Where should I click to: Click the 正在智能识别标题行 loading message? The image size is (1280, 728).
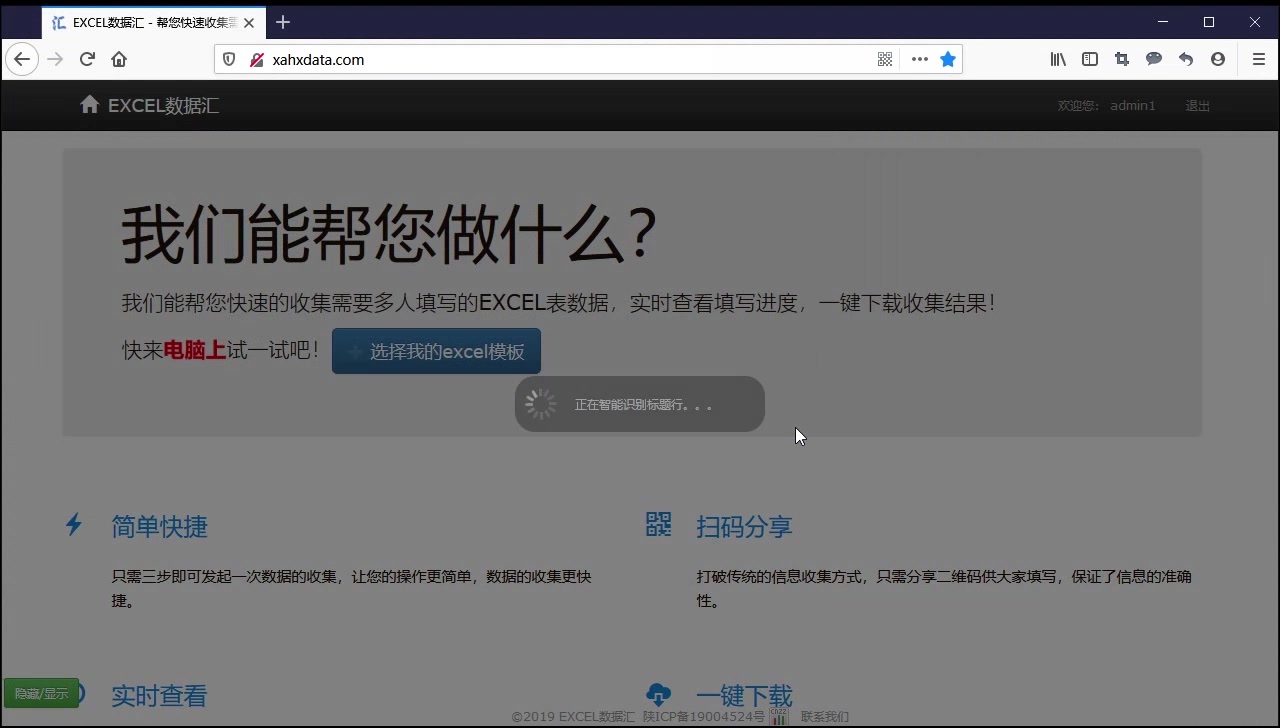coord(644,405)
